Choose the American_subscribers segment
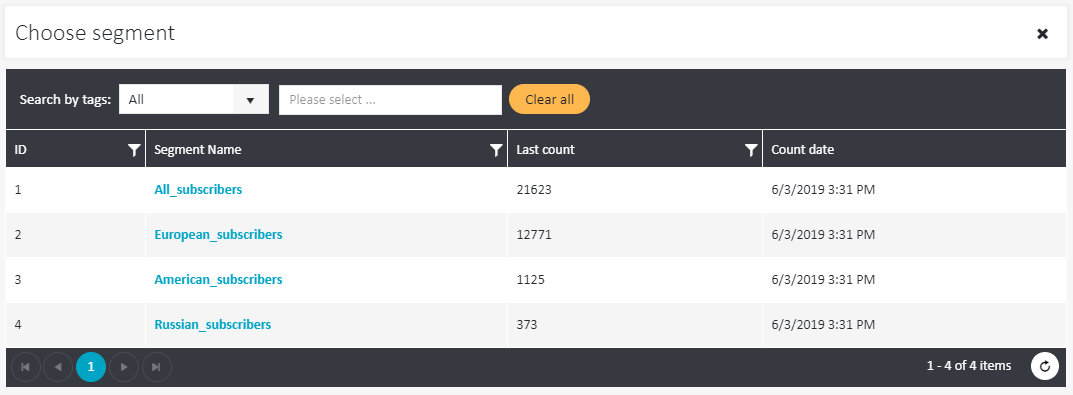This screenshot has height=395, width=1073. click(x=218, y=280)
